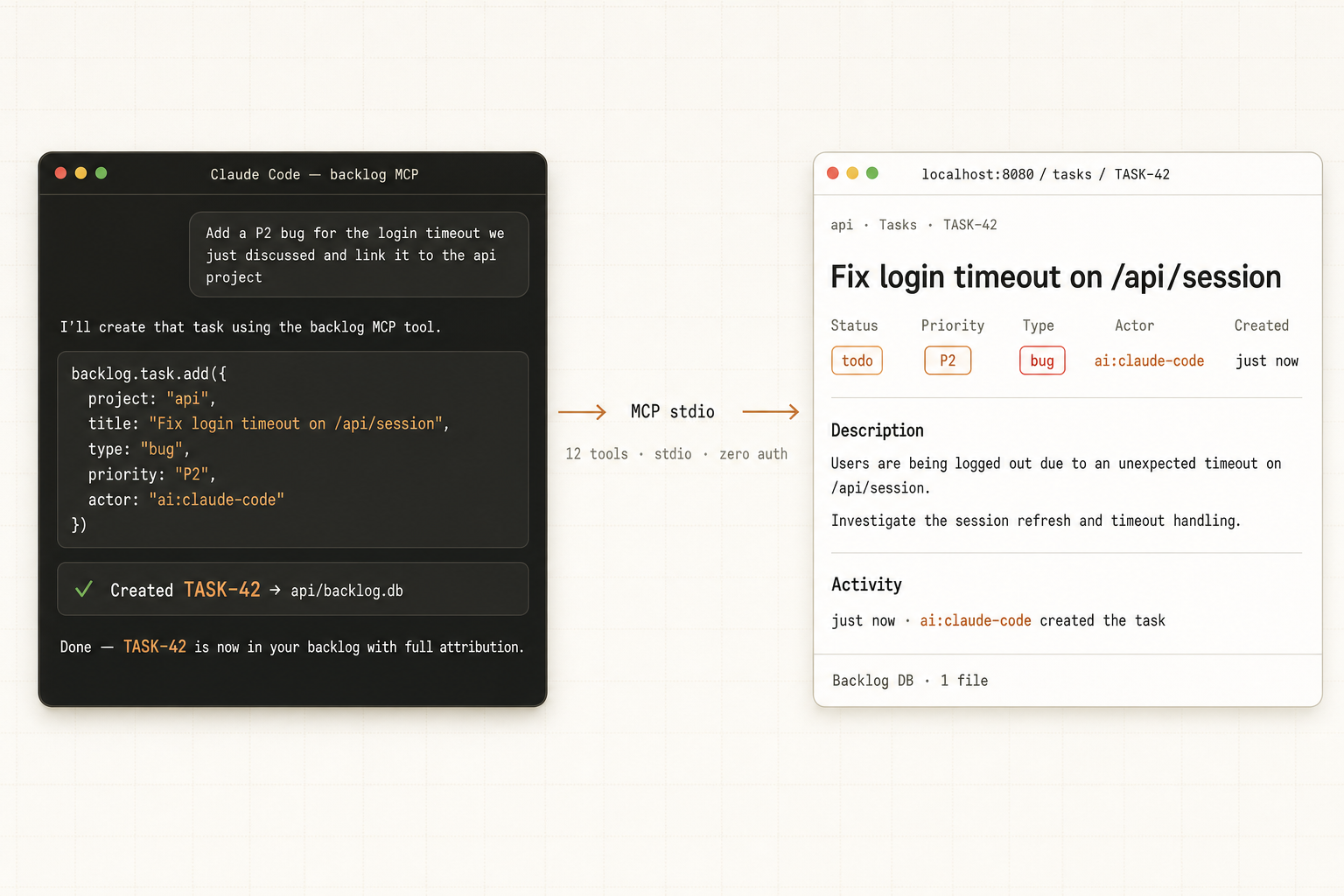Image resolution: width=1344 pixels, height=896 pixels.
Task: Select the 'TASK-42' breadcrumb item
Action: pos(969,225)
